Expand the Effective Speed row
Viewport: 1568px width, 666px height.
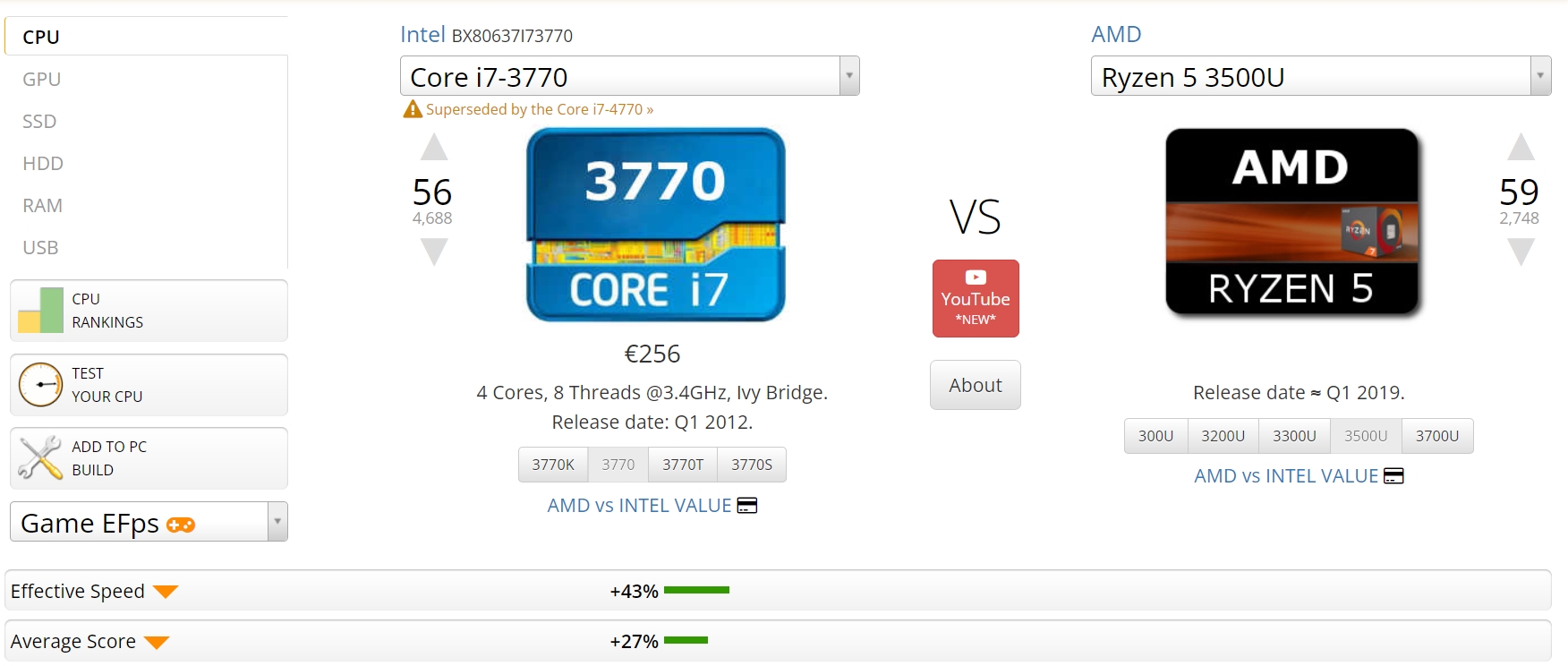778,591
